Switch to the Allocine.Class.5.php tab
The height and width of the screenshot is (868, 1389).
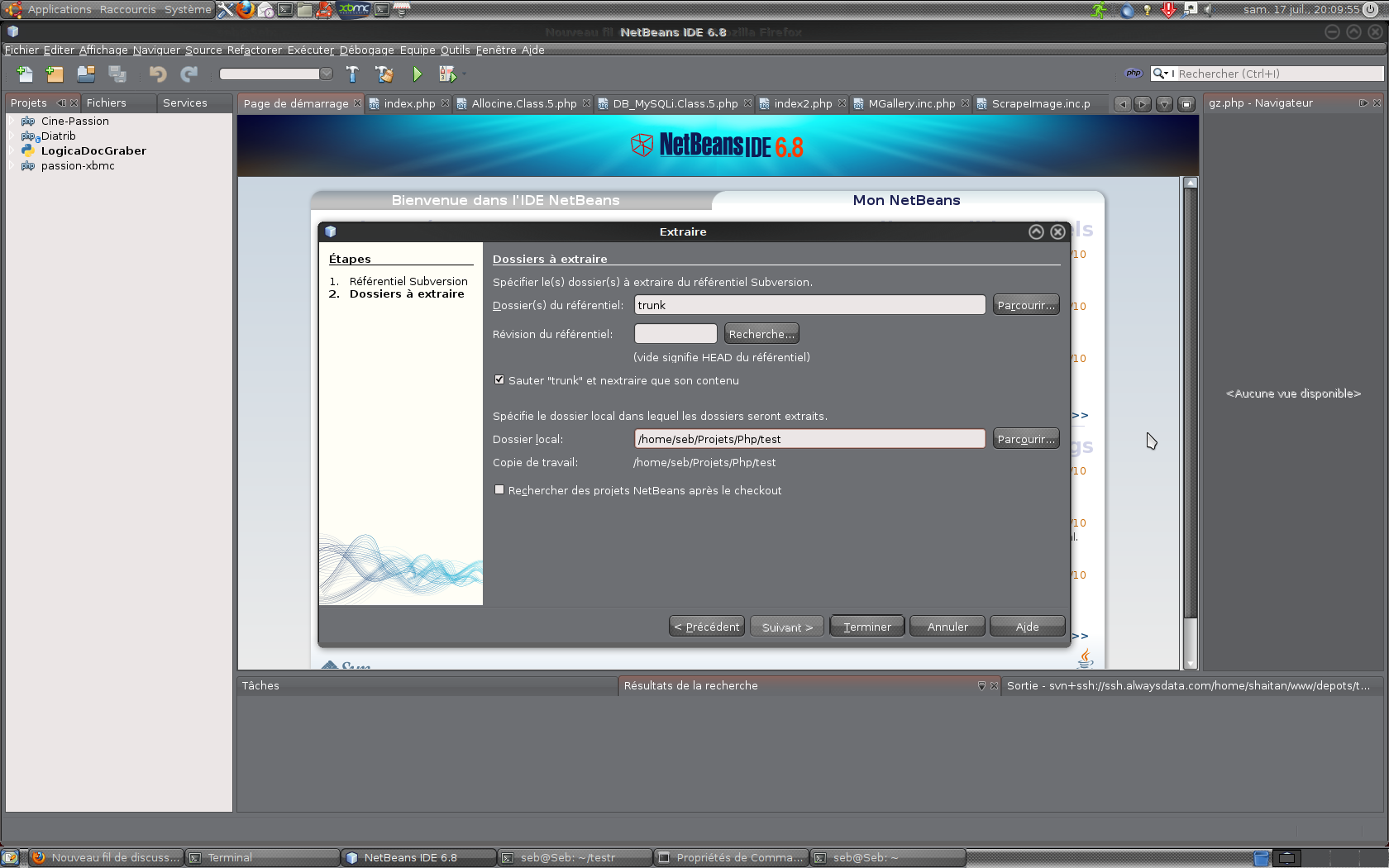click(524, 103)
